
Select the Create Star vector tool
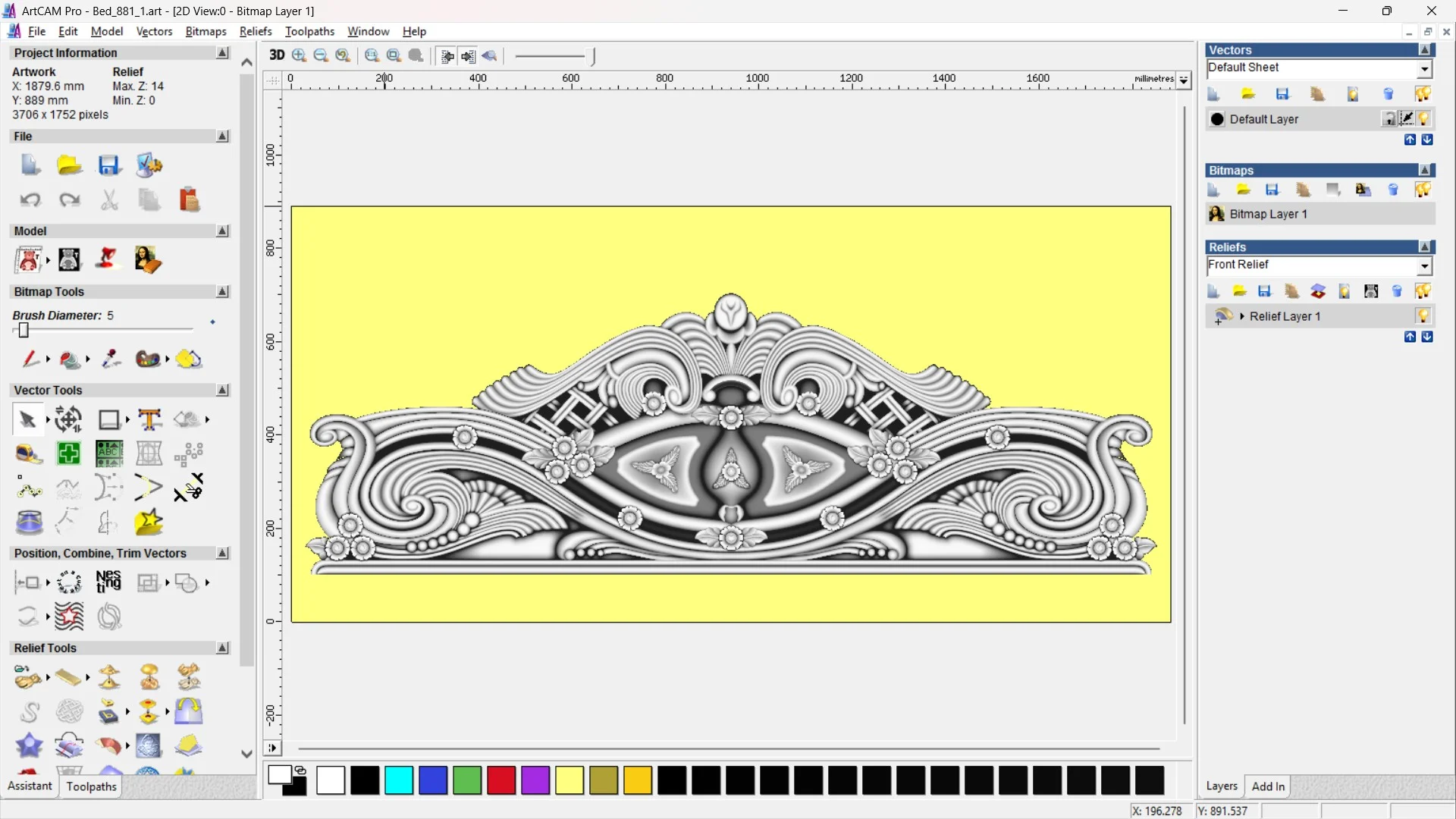pos(149,522)
